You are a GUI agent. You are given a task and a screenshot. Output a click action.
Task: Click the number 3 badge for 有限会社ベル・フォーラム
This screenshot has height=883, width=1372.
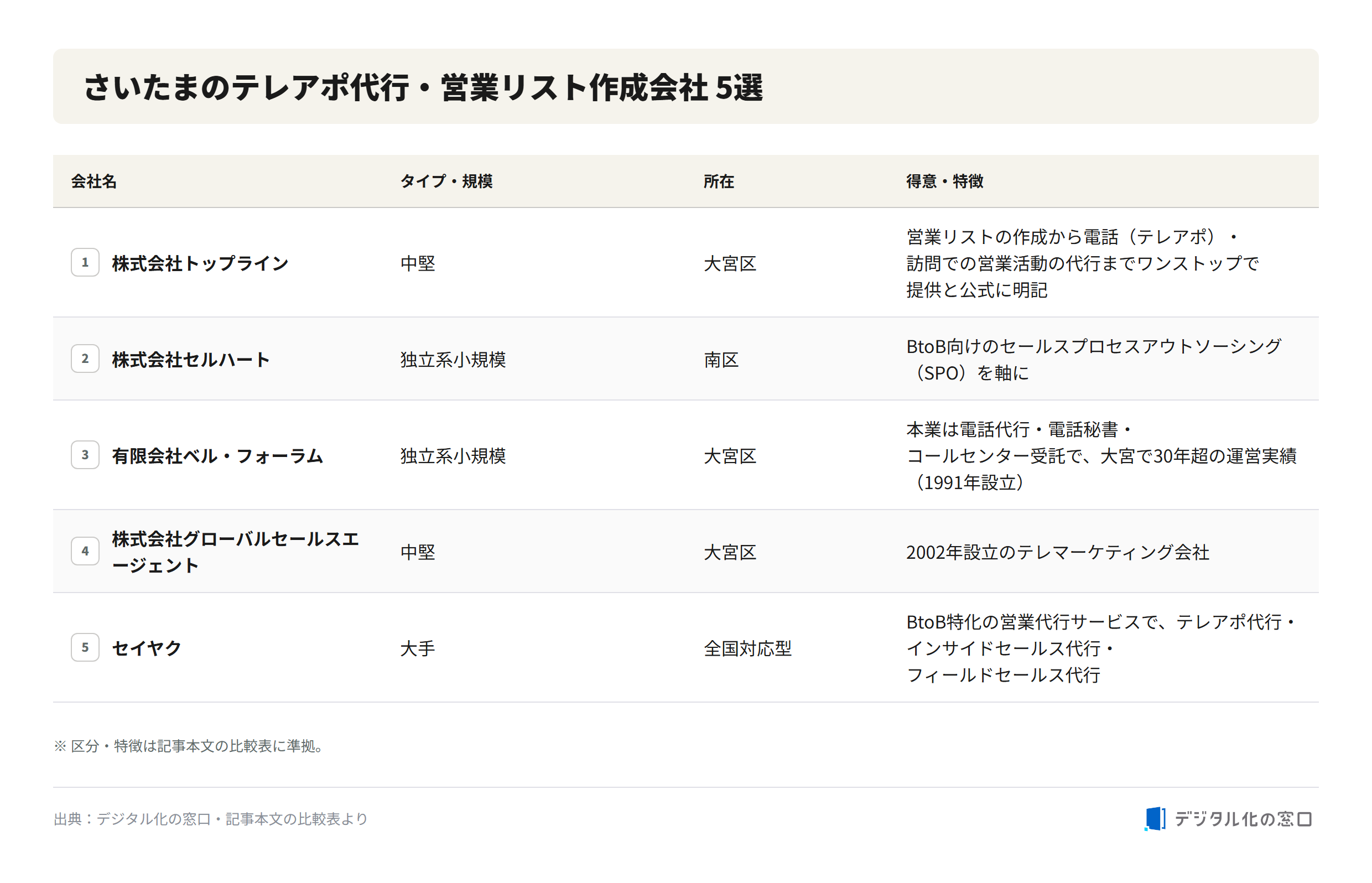pyautogui.click(x=85, y=455)
